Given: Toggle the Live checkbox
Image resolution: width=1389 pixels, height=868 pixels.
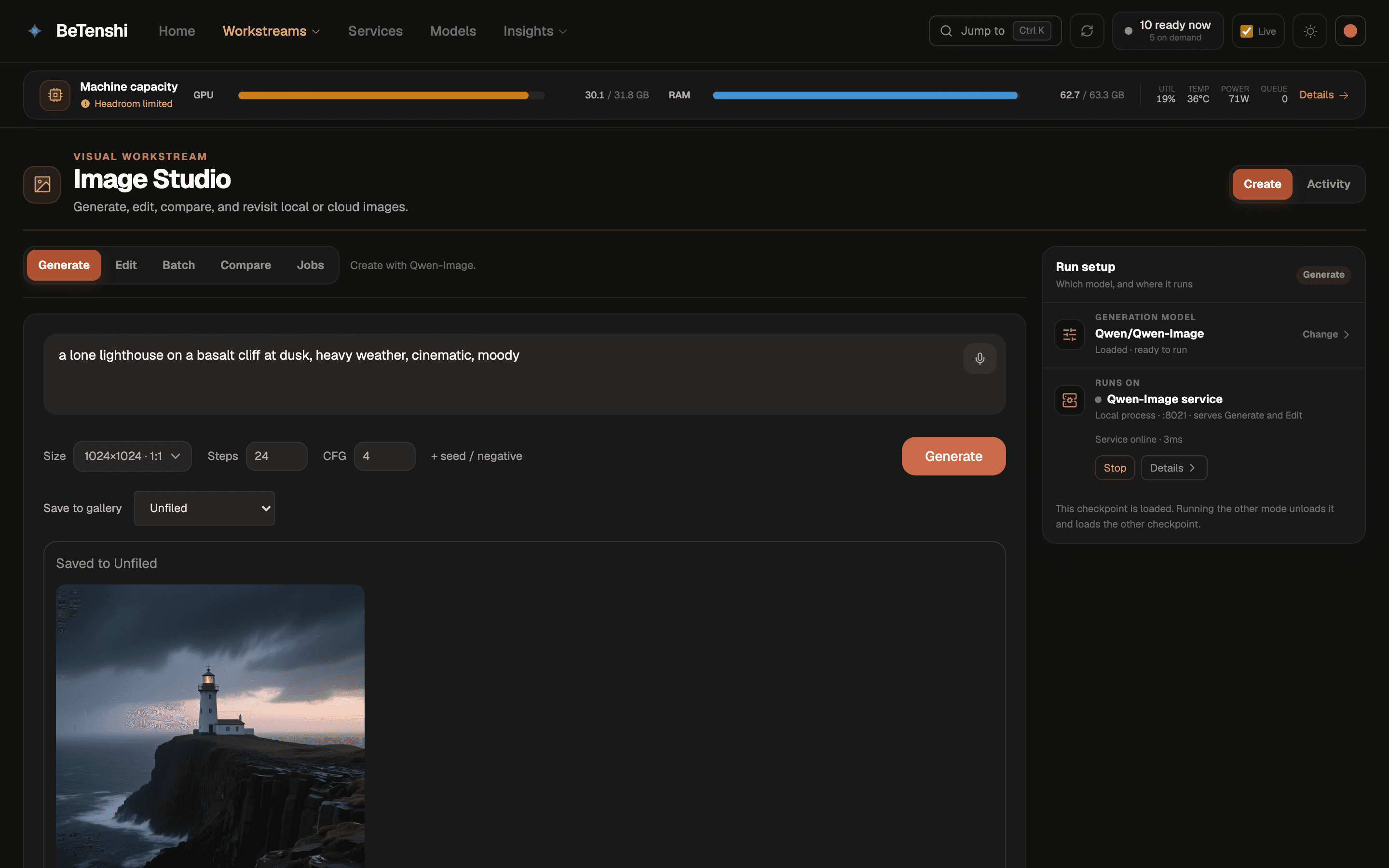Looking at the screenshot, I should (x=1246, y=31).
